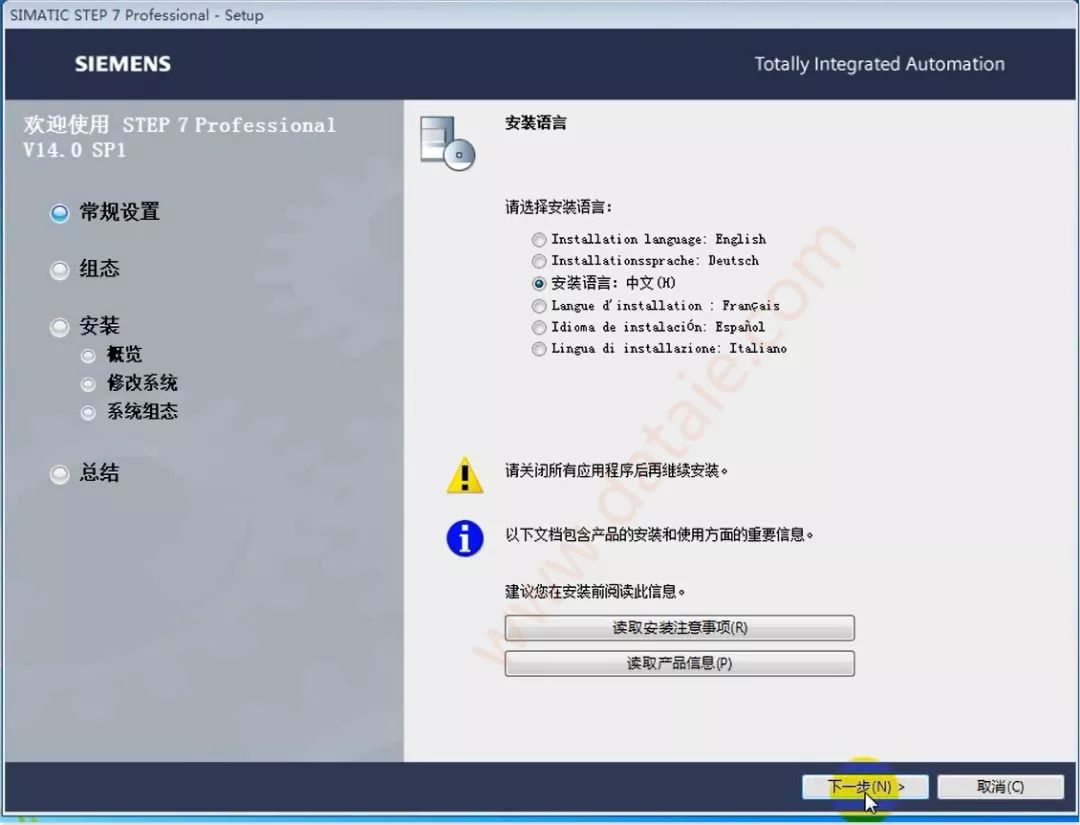Select Deutsch installation language option
Viewport: 1080px width, 825px height.
[539, 261]
